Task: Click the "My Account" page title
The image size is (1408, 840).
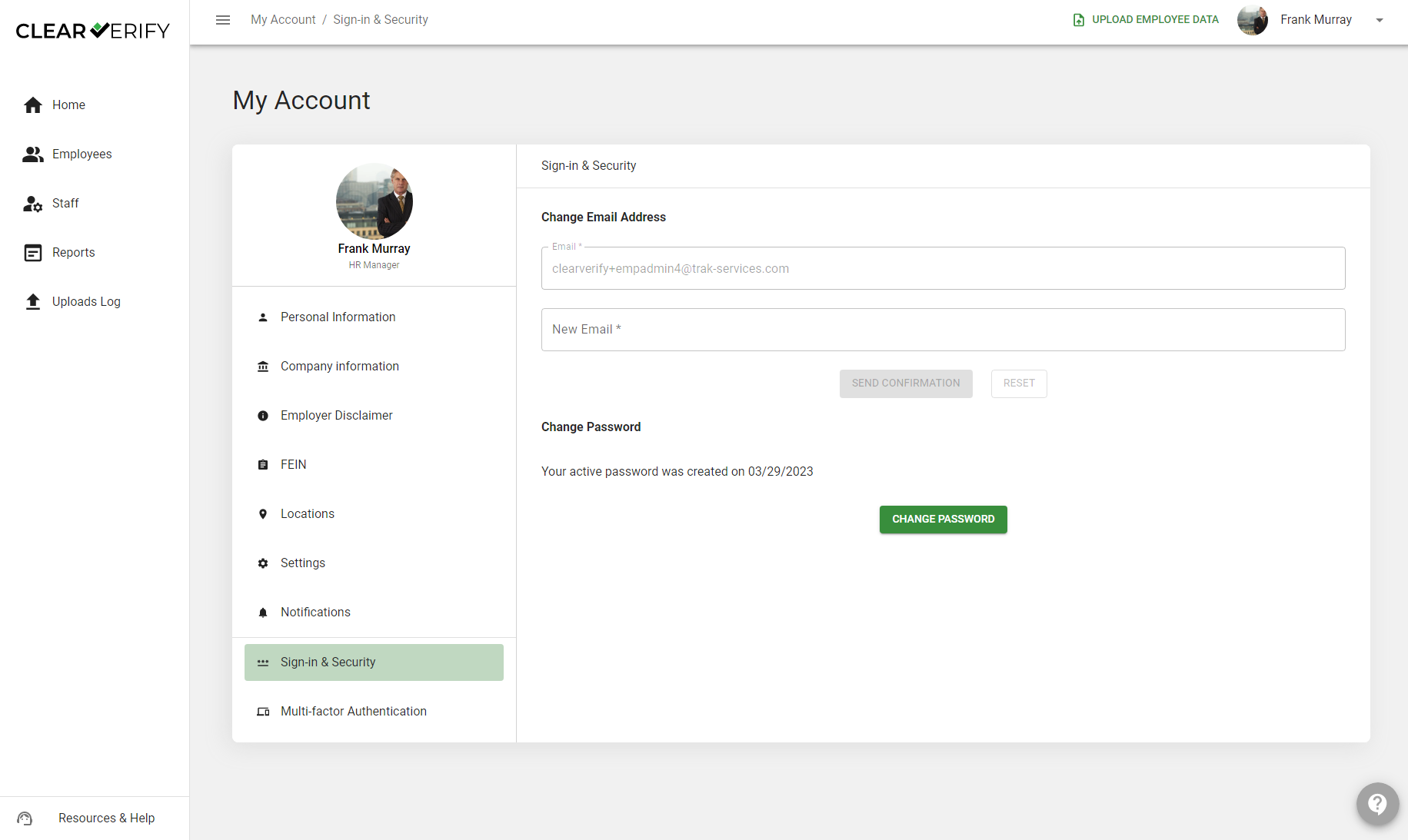Action: tap(301, 101)
